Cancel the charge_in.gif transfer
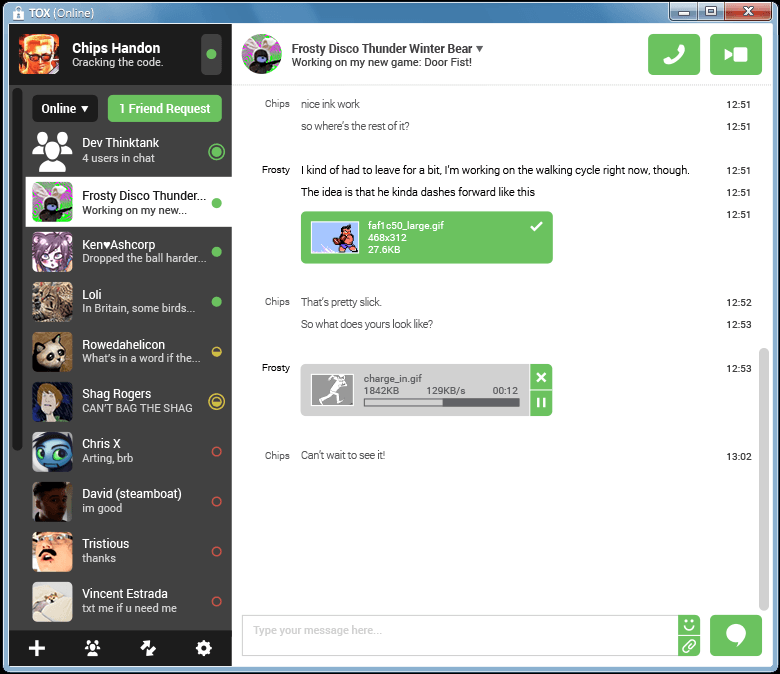This screenshot has height=674, width=780. (x=541, y=377)
